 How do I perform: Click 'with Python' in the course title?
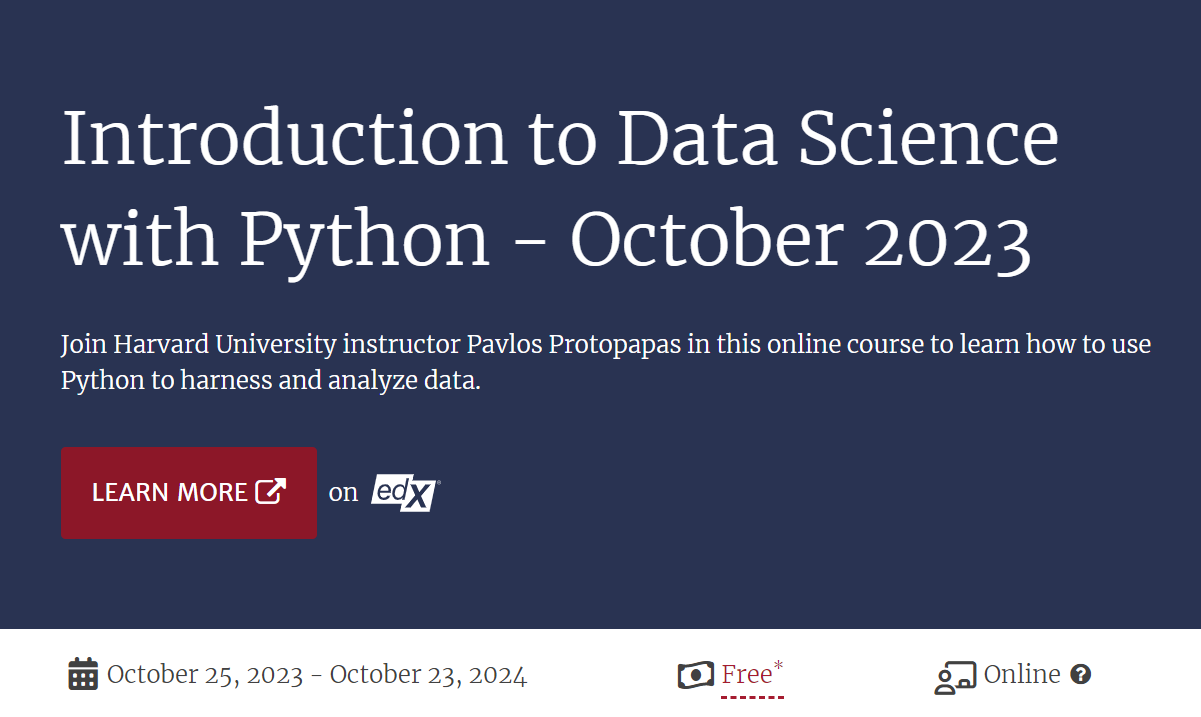(276, 242)
